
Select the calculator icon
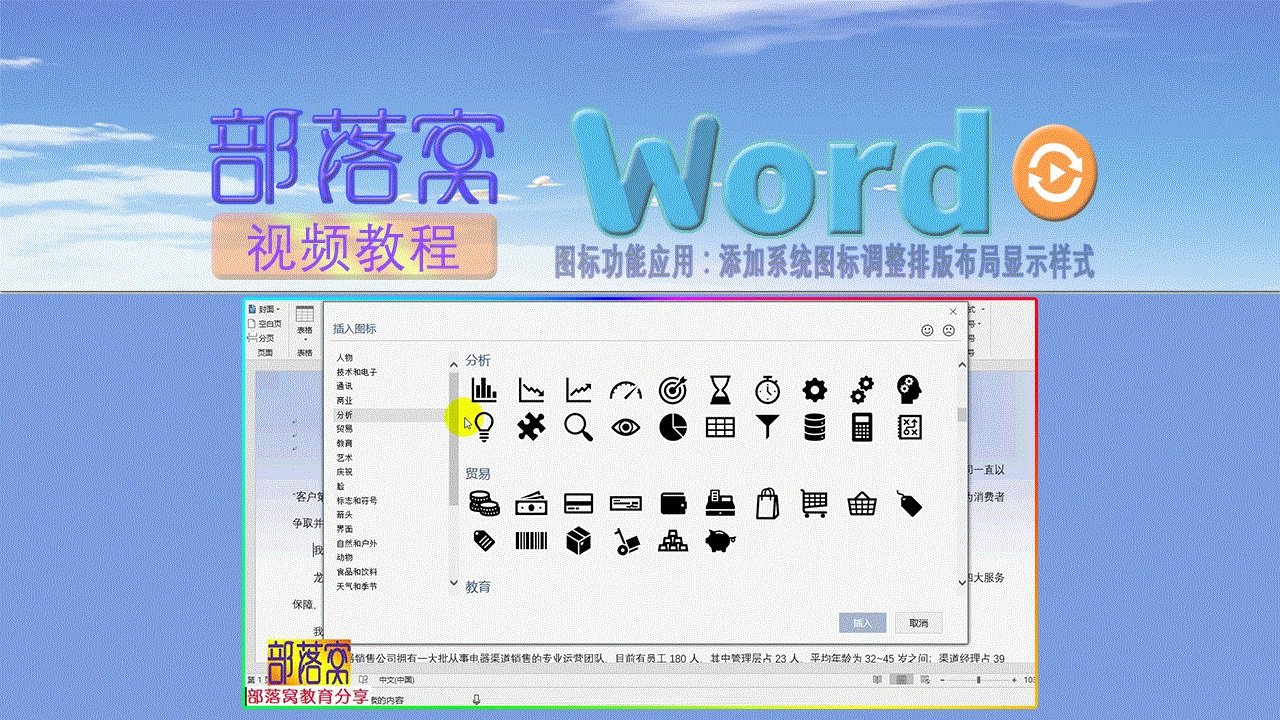click(x=862, y=427)
